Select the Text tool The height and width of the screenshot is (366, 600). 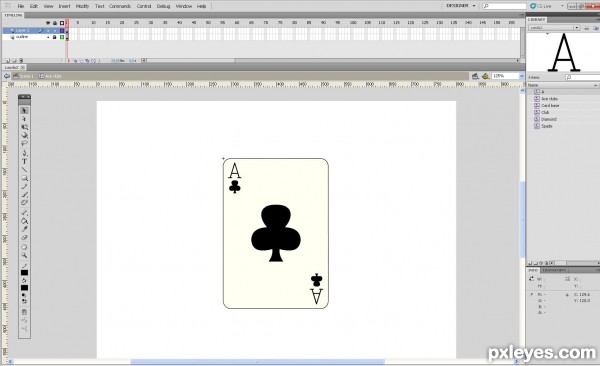(24, 161)
